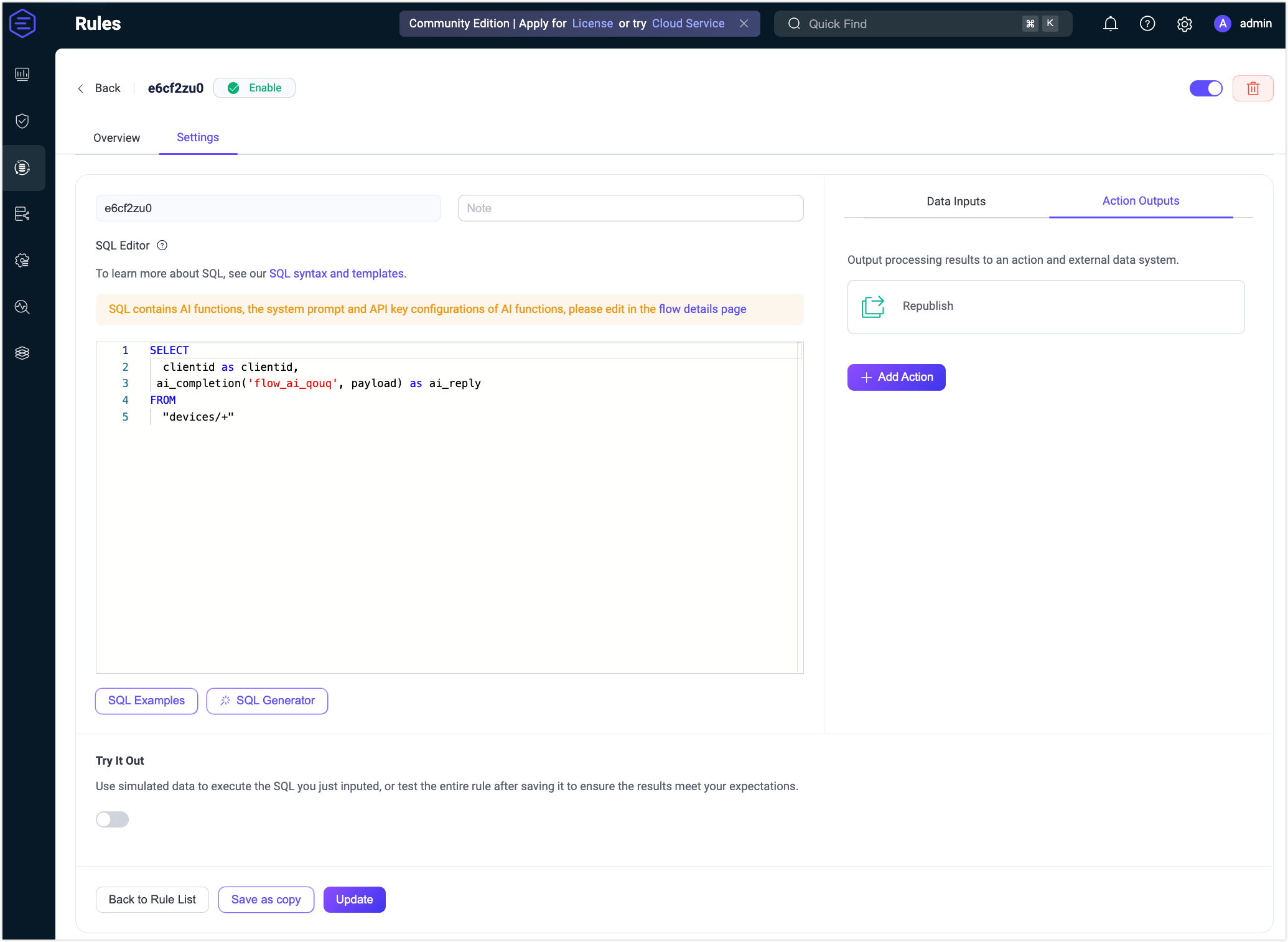Open the SQL Generator
Viewport: 1288px width, 942px height.
click(267, 701)
